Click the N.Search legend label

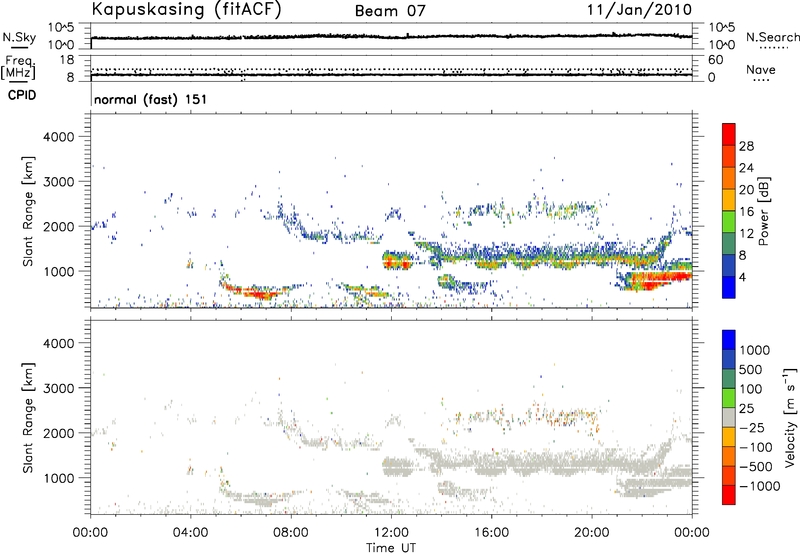(x=772, y=37)
